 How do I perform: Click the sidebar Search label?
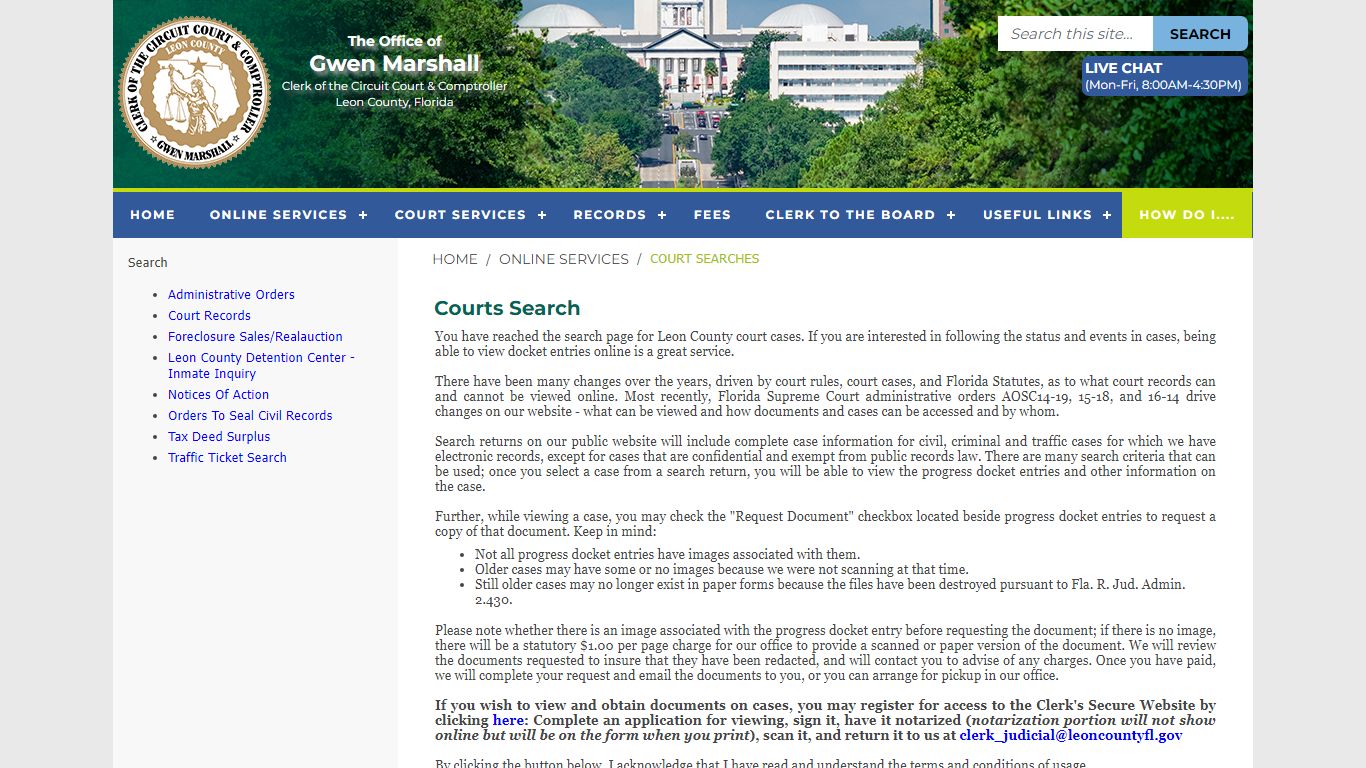click(147, 263)
